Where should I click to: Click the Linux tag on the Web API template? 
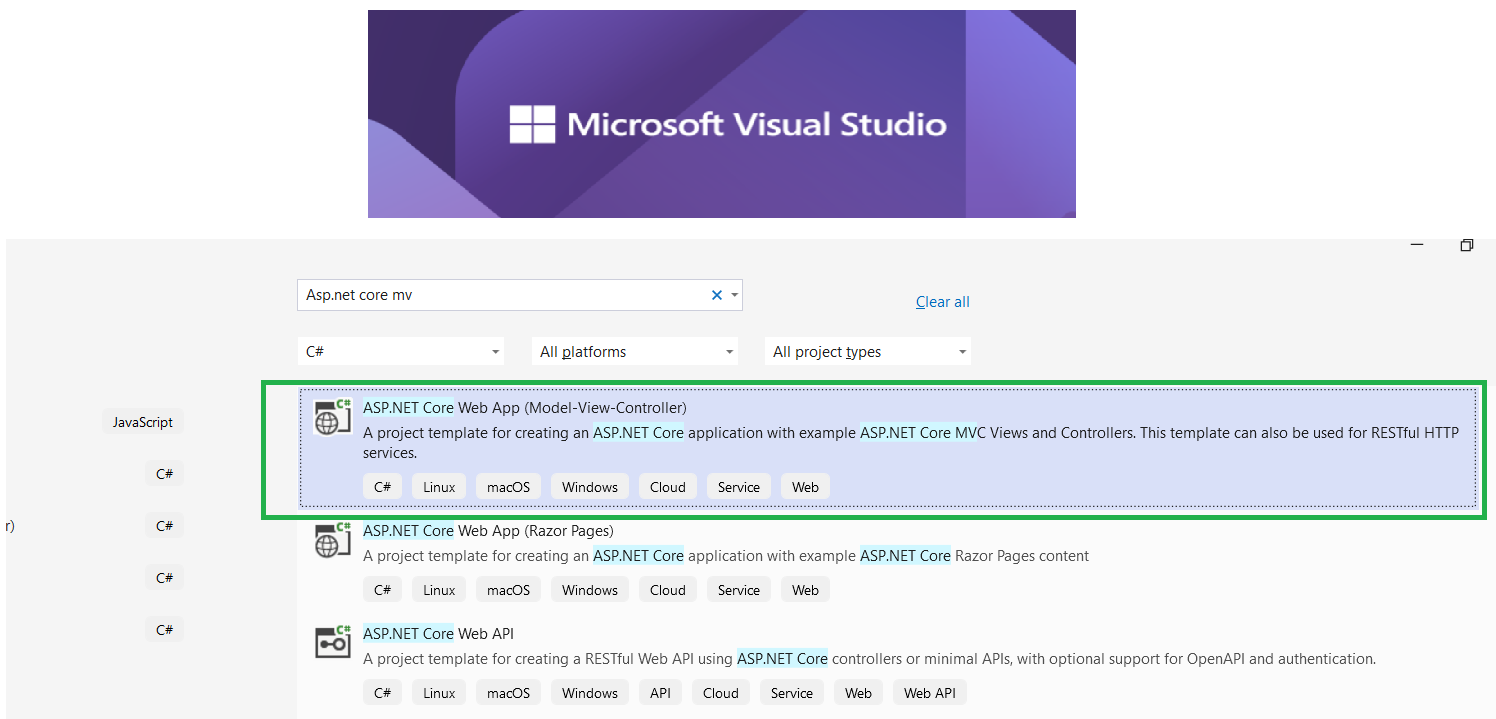click(x=439, y=693)
